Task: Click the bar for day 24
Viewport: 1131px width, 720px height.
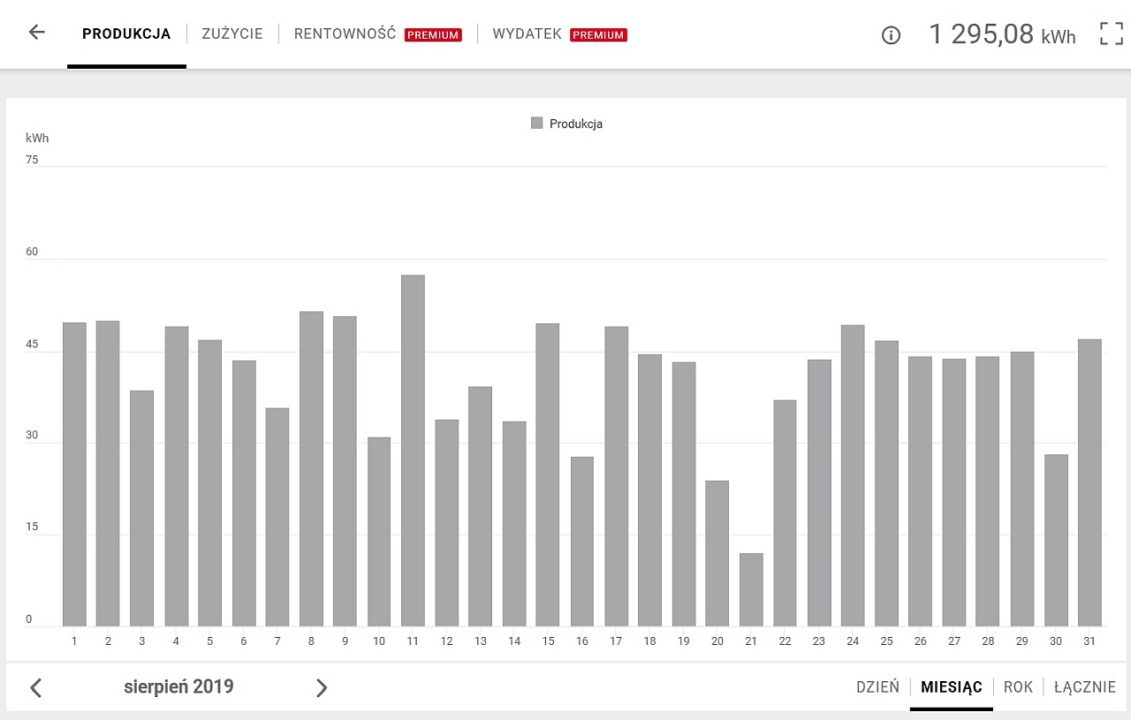Action: [x=853, y=475]
